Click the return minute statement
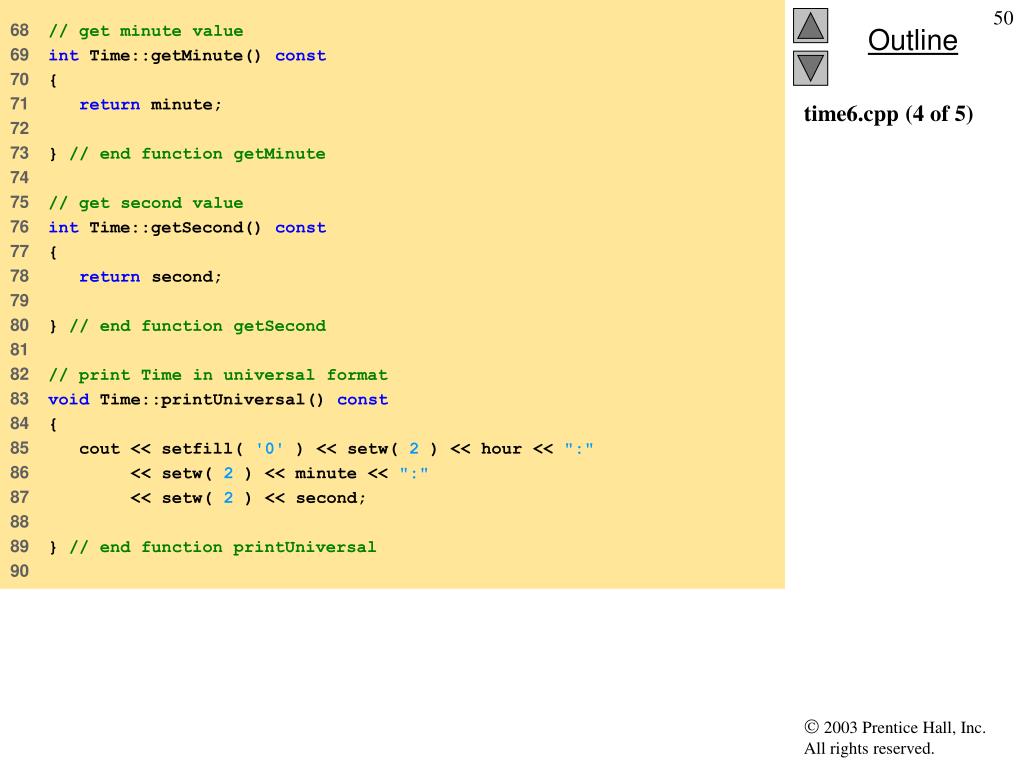The image size is (1024, 768). (150, 104)
